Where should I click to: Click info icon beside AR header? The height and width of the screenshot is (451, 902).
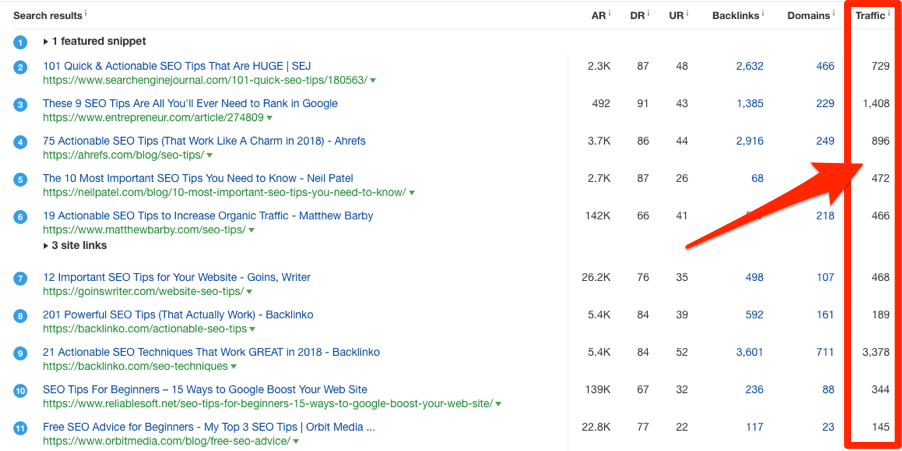[609, 14]
